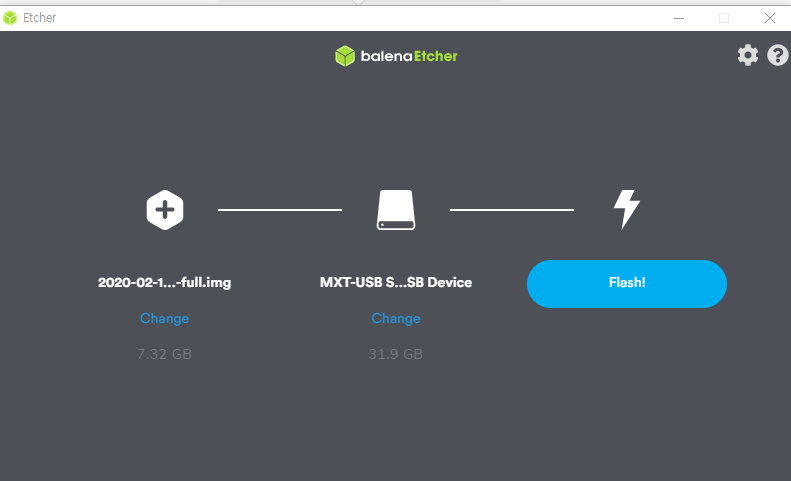The image size is (791, 481).
Task: Change the MXT-USB target device
Action: tap(396, 318)
